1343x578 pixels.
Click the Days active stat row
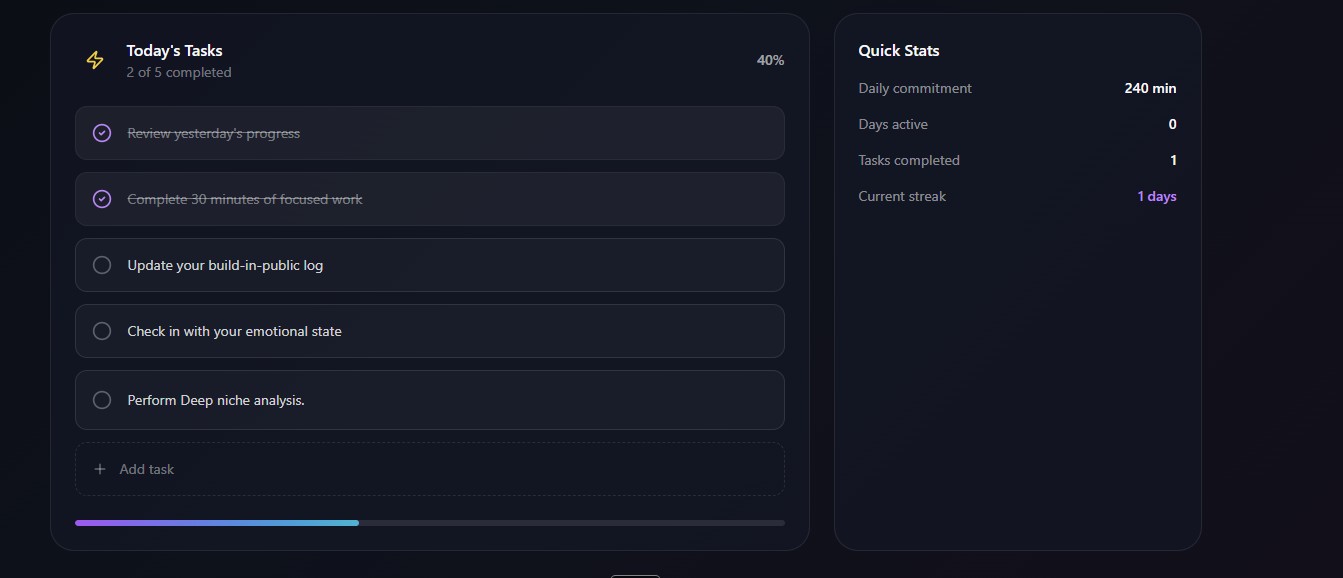pos(1017,124)
